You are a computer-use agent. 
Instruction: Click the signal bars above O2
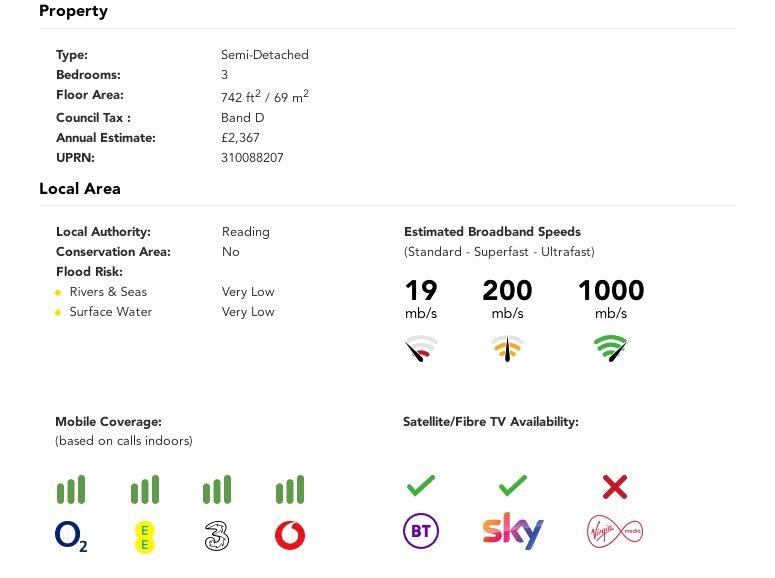(x=71, y=489)
